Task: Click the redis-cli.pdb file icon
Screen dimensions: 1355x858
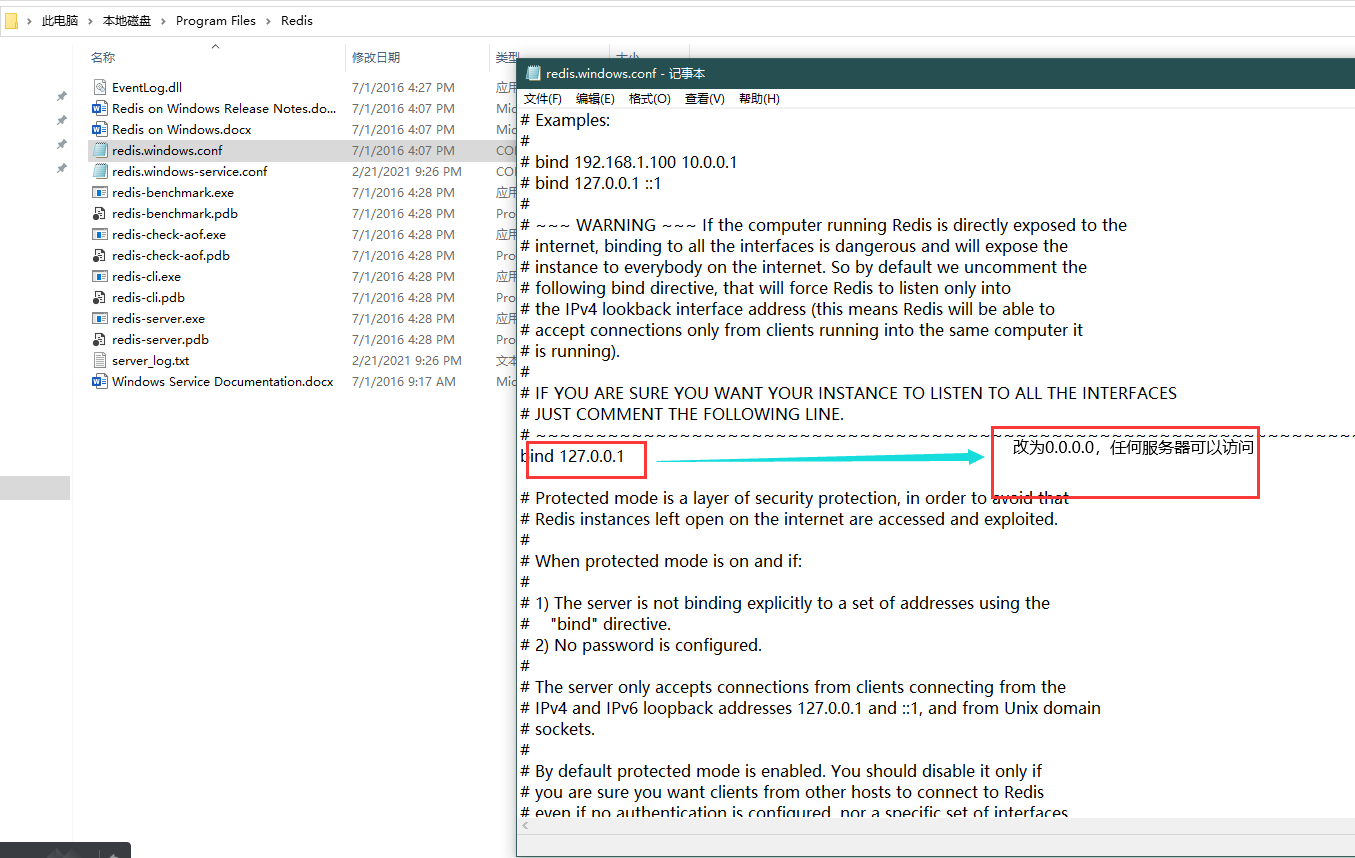Action: 99,297
